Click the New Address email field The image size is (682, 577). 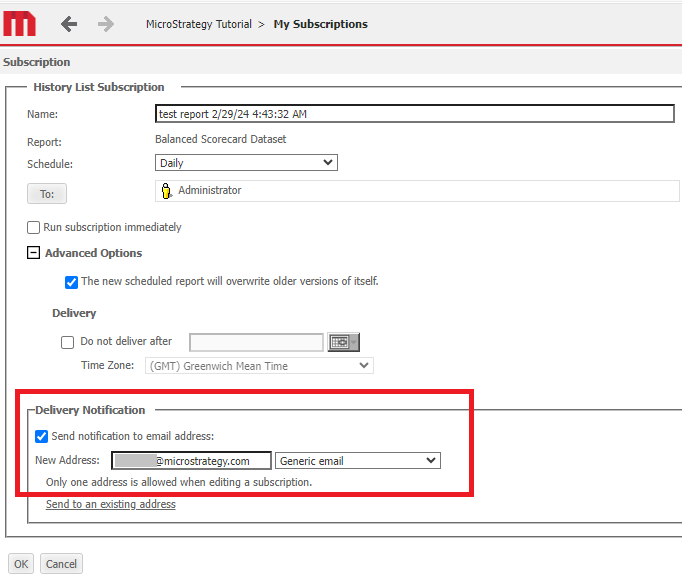pos(191,460)
